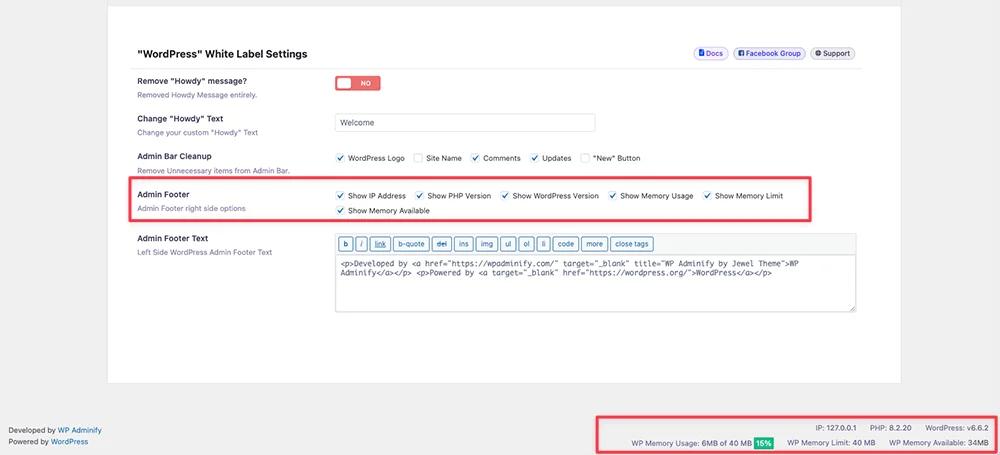Image resolution: width=1000 pixels, height=455 pixels.
Task: Toggle the Remove Howdy message switch
Action: click(x=358, y=83)
